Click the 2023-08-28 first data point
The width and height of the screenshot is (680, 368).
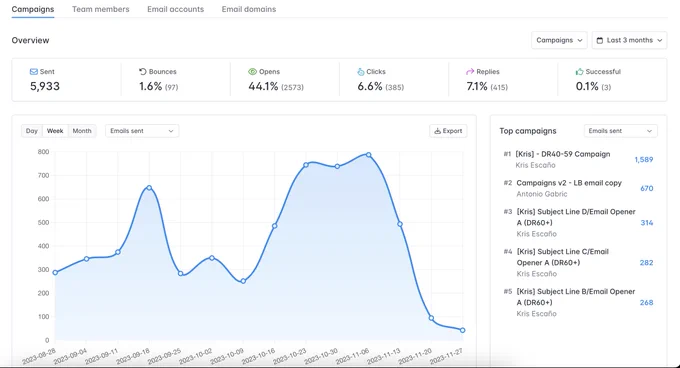(55, 273)
